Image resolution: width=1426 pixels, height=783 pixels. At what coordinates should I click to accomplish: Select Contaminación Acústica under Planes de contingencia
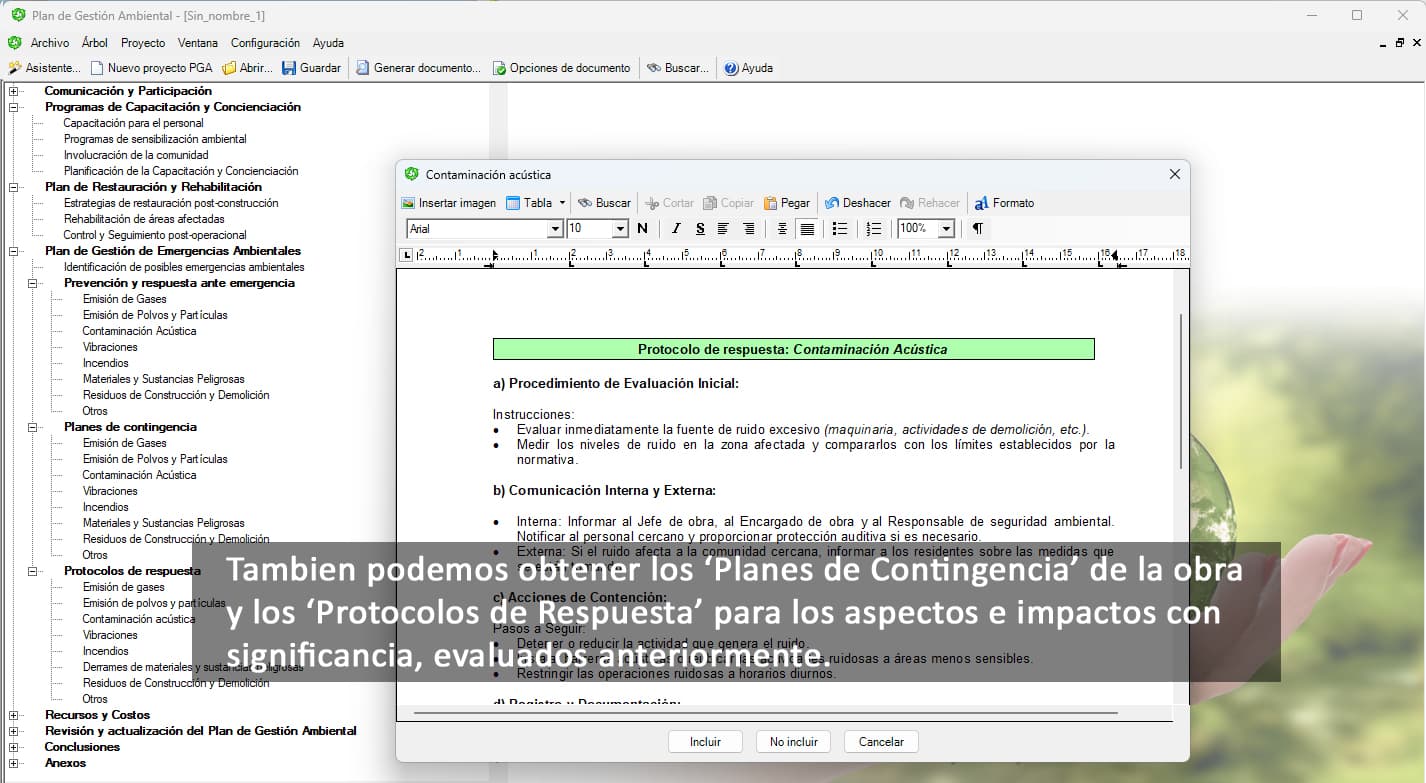click(x=139, y=475)
